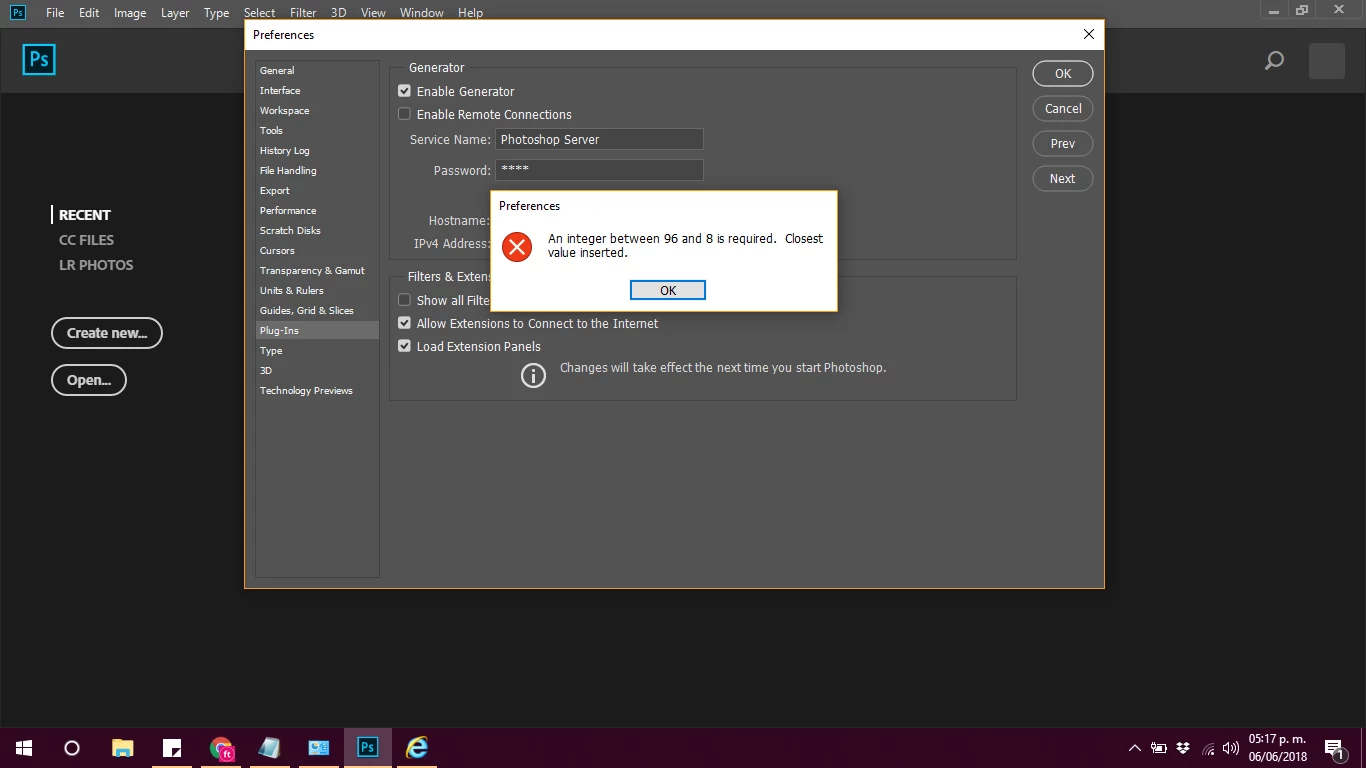Open the search magnifier icon
The width and height of the screenshot is (1366, 768).
(1274, 61)
